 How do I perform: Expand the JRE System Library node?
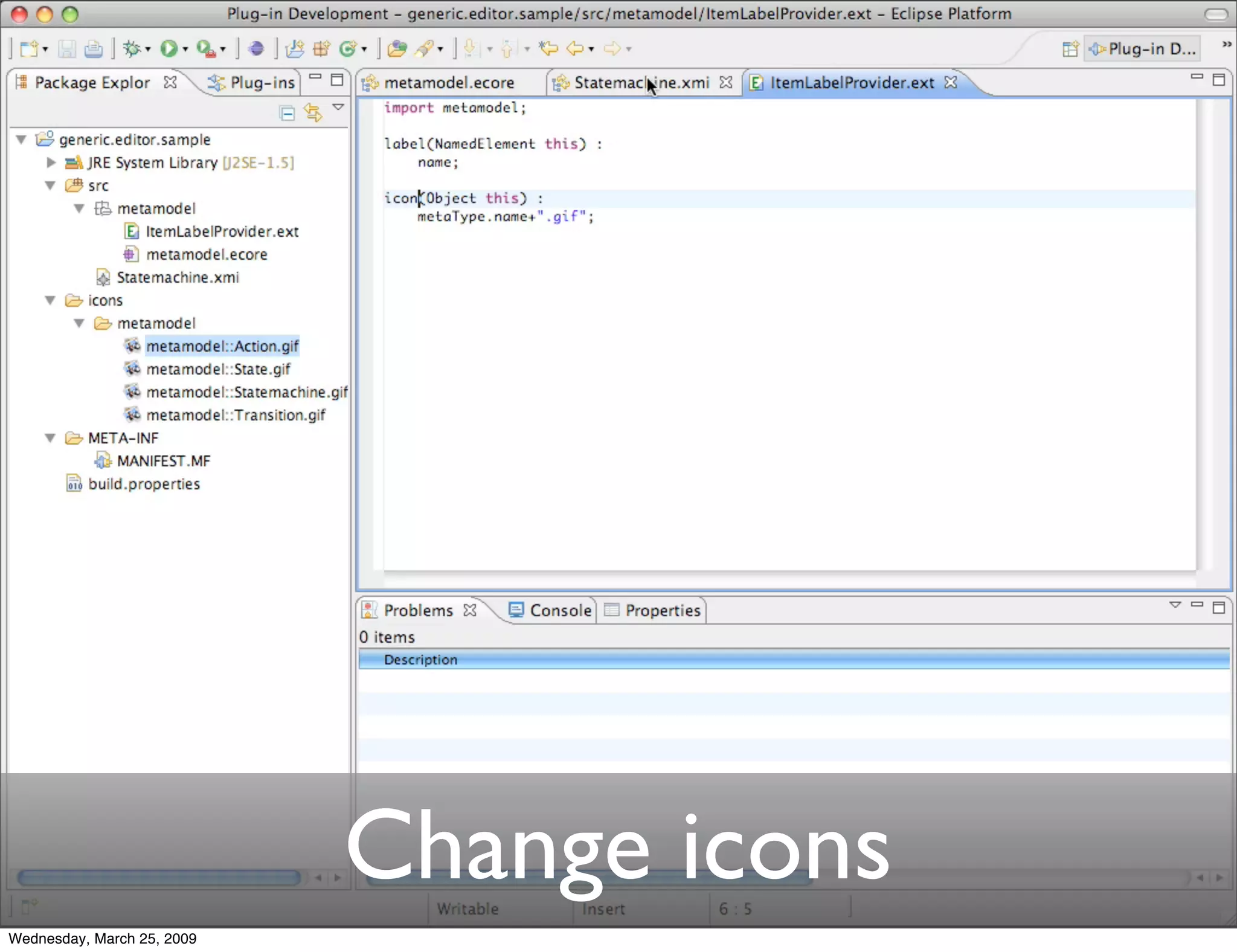click(51, 162)
